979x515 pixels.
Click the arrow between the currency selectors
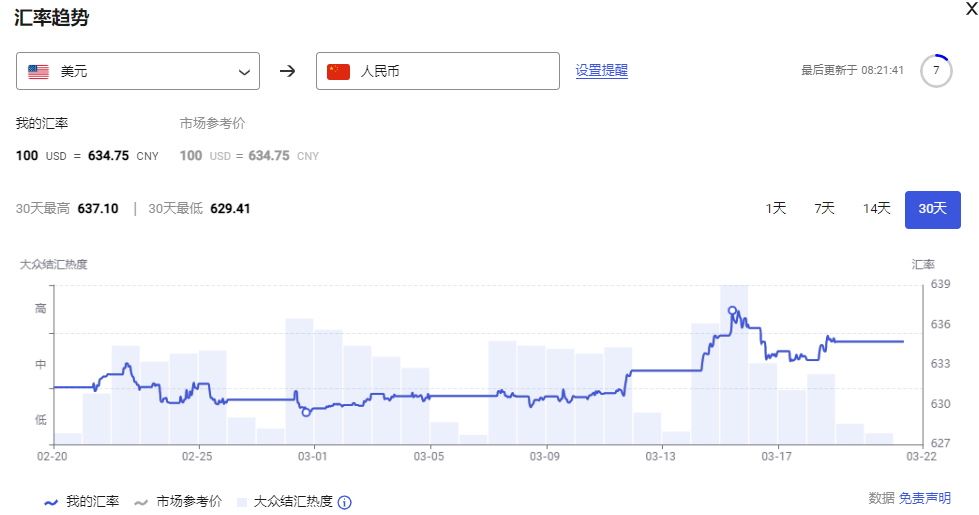pos(287,71)
